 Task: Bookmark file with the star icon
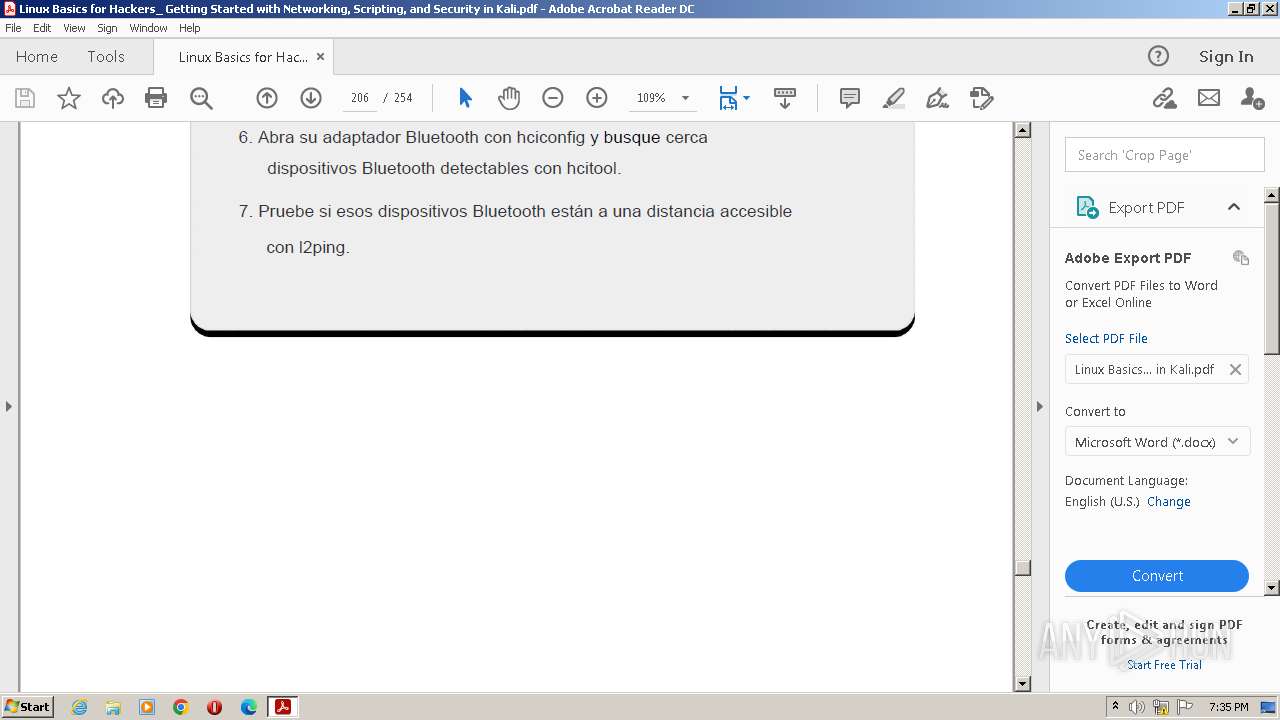pyautogui.click(x=69, y=98)
